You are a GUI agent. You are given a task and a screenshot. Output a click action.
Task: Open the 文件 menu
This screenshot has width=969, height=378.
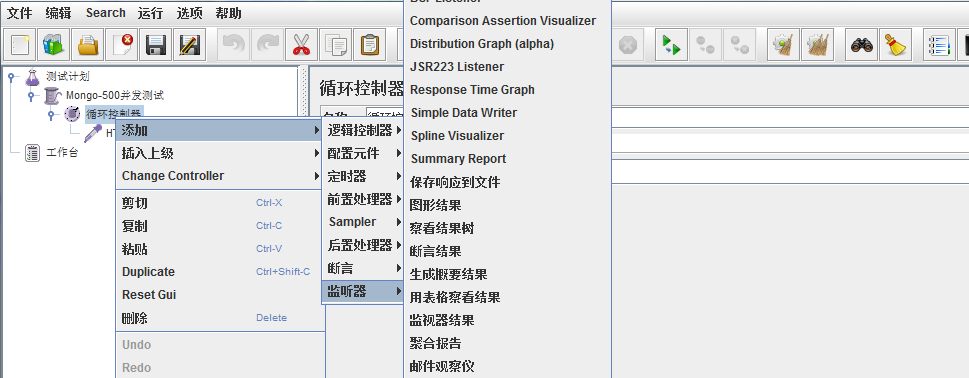pos(19,13)
